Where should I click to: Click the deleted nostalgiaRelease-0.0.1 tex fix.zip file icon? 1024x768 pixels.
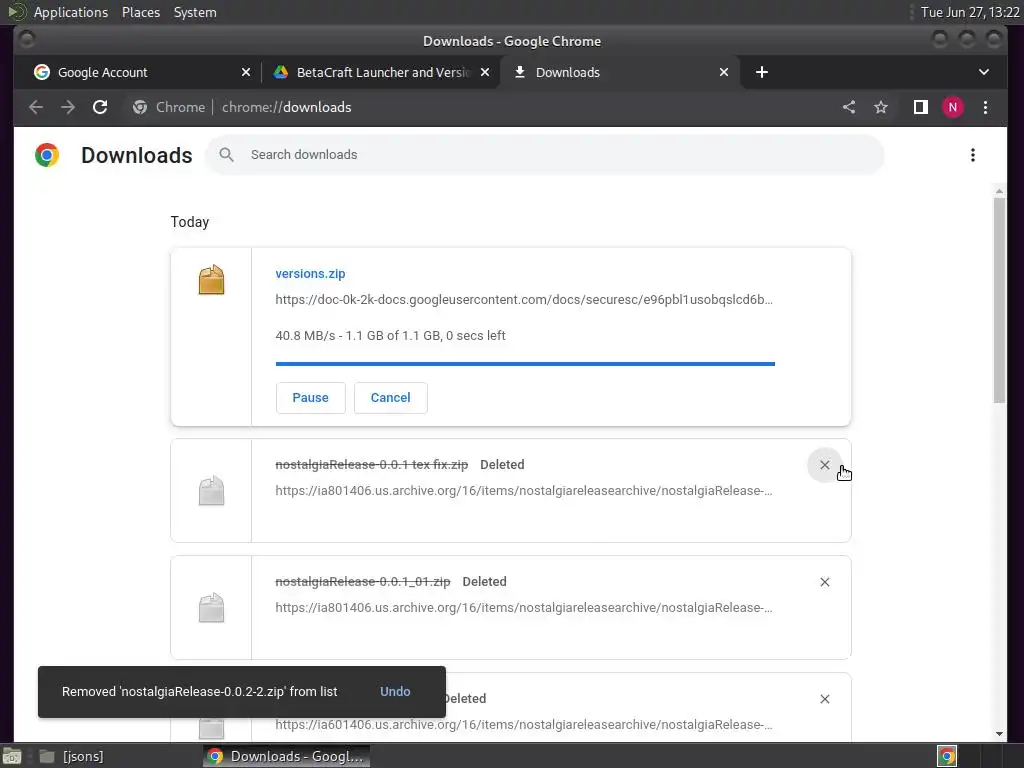[211, 490]
